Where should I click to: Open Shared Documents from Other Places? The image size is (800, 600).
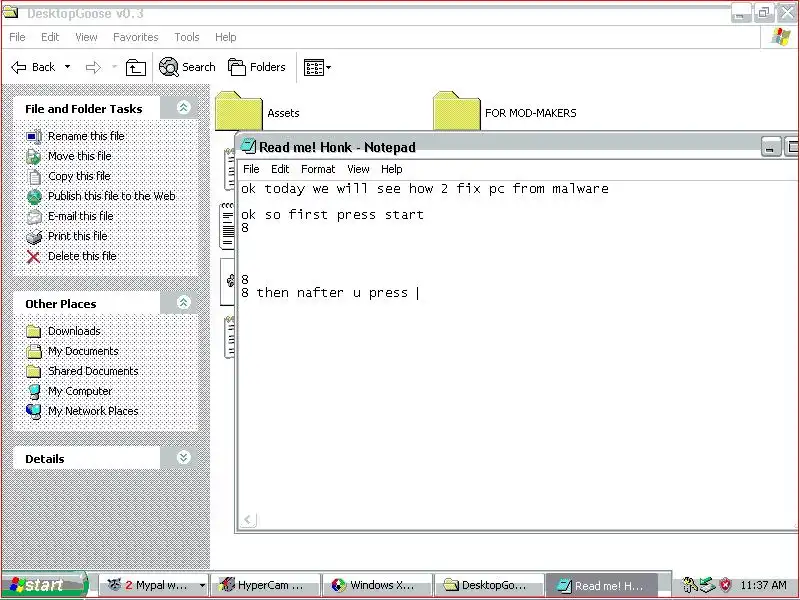pos(93,371)
